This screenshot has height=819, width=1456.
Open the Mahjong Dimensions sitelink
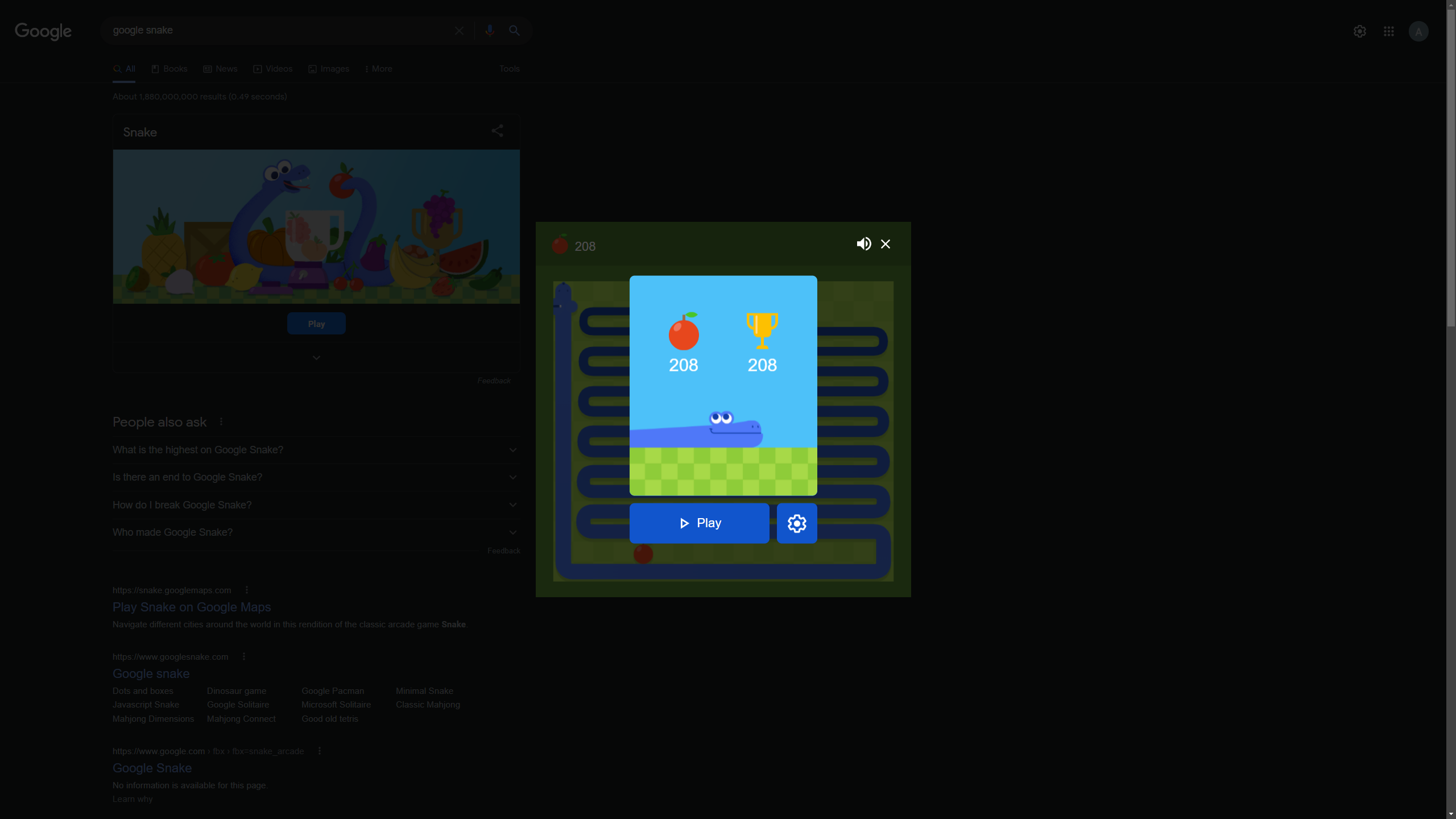(x=153, y=719)
